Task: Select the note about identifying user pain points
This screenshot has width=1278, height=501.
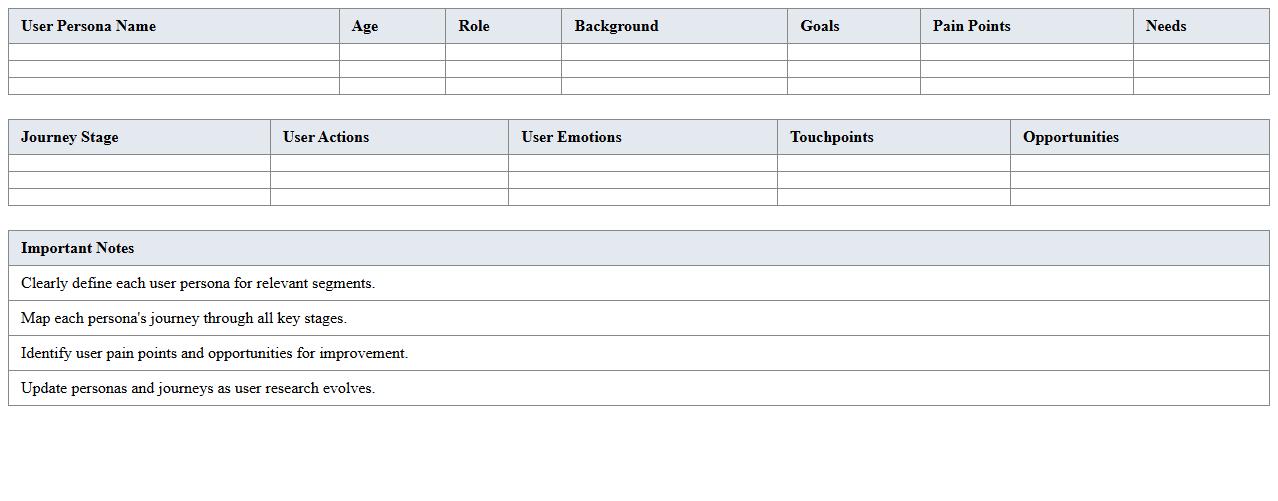Action: pos(214,353)
